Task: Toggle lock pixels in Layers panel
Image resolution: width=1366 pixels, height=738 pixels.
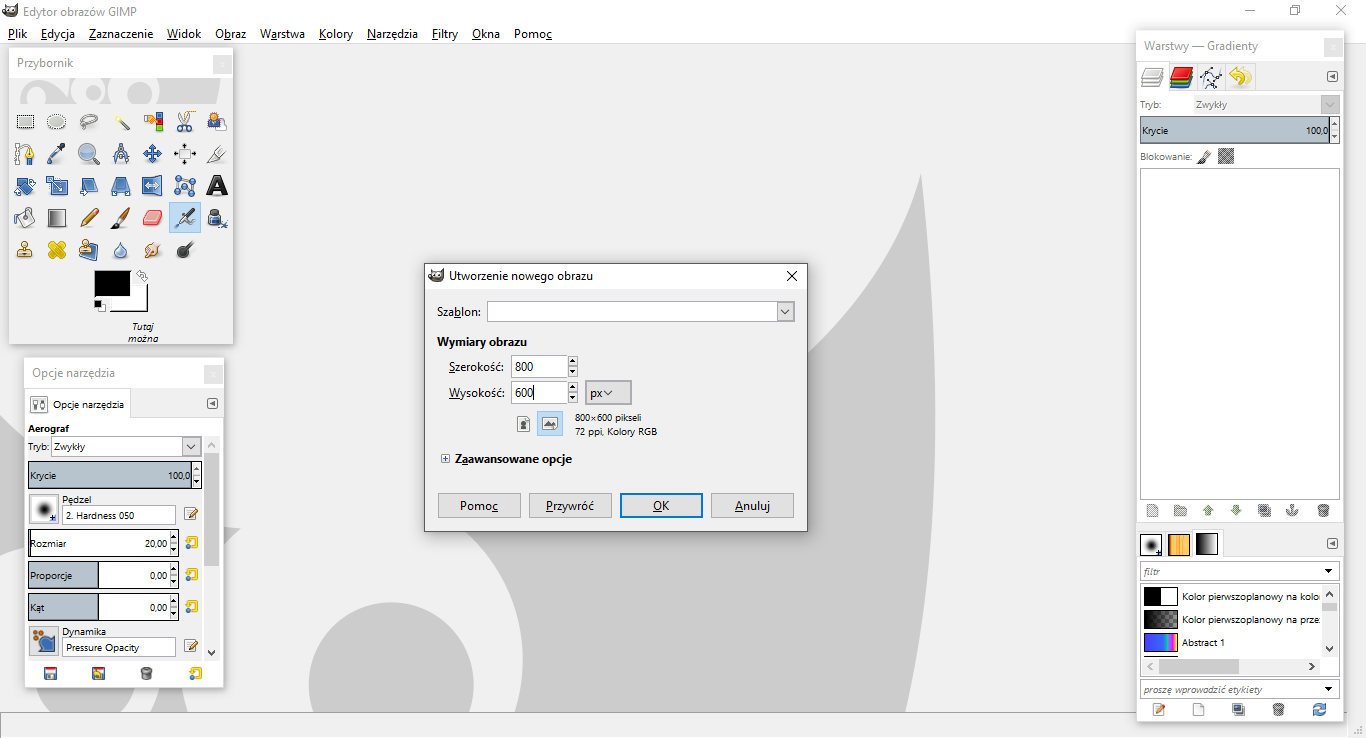Action: tap(1204, 157)
